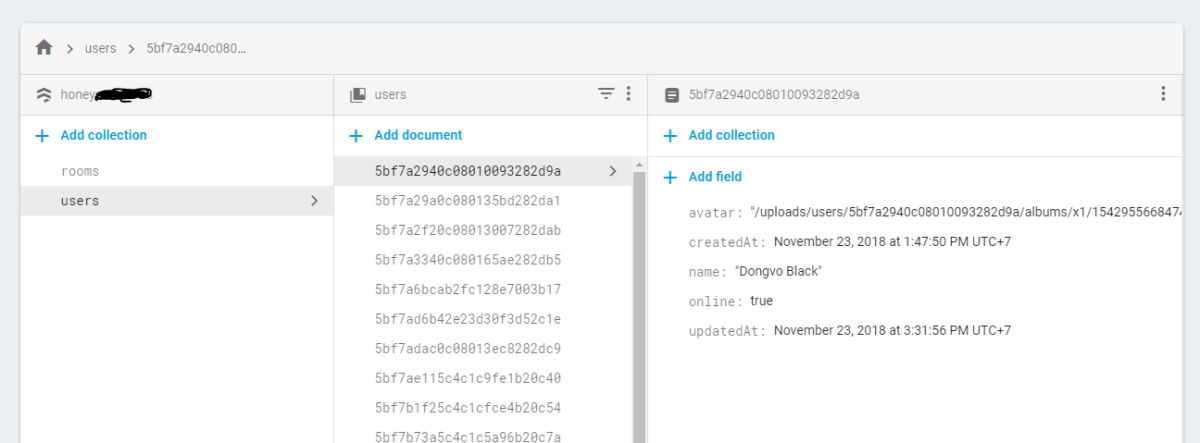
Task: Open the 5bf7a2940c080… breadcrumb link
Action: click(x=196, y=48)
